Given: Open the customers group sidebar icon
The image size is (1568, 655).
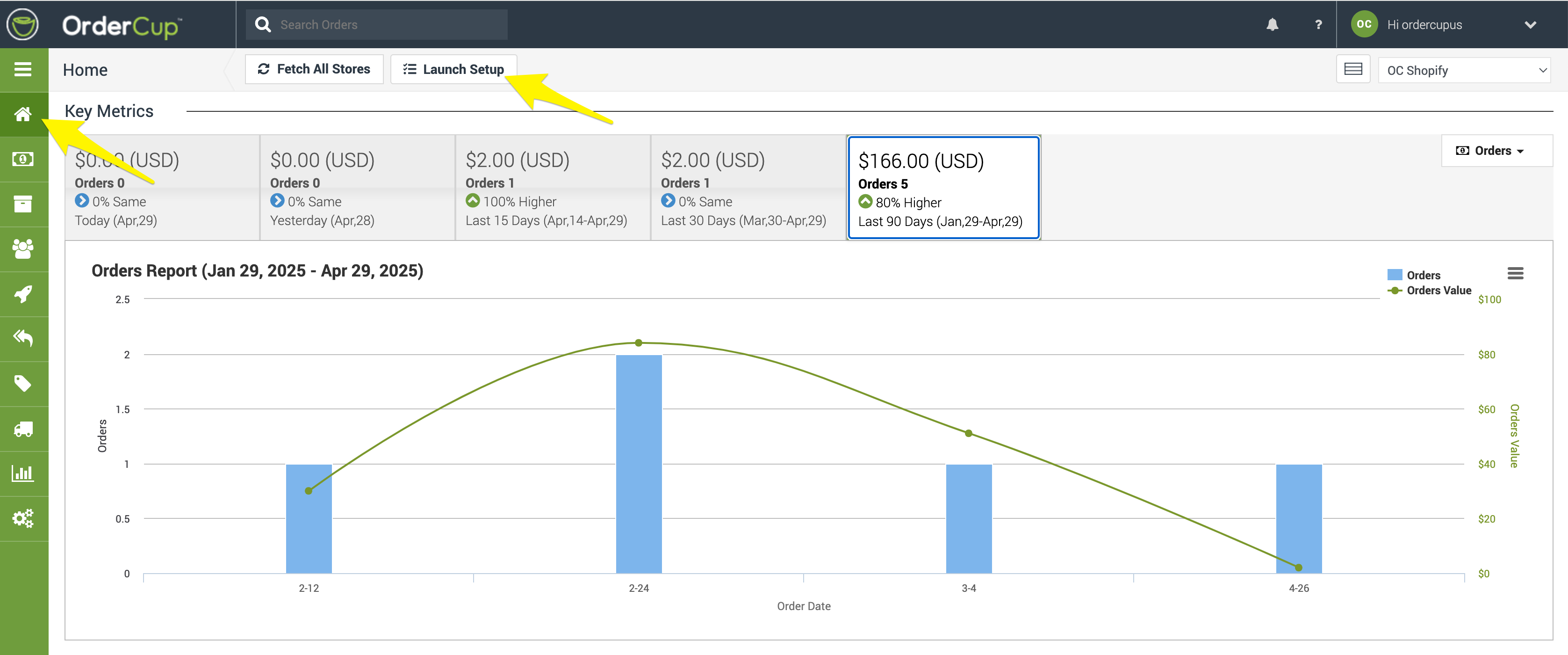Looking at the screenshot, I should coord(23,248).
